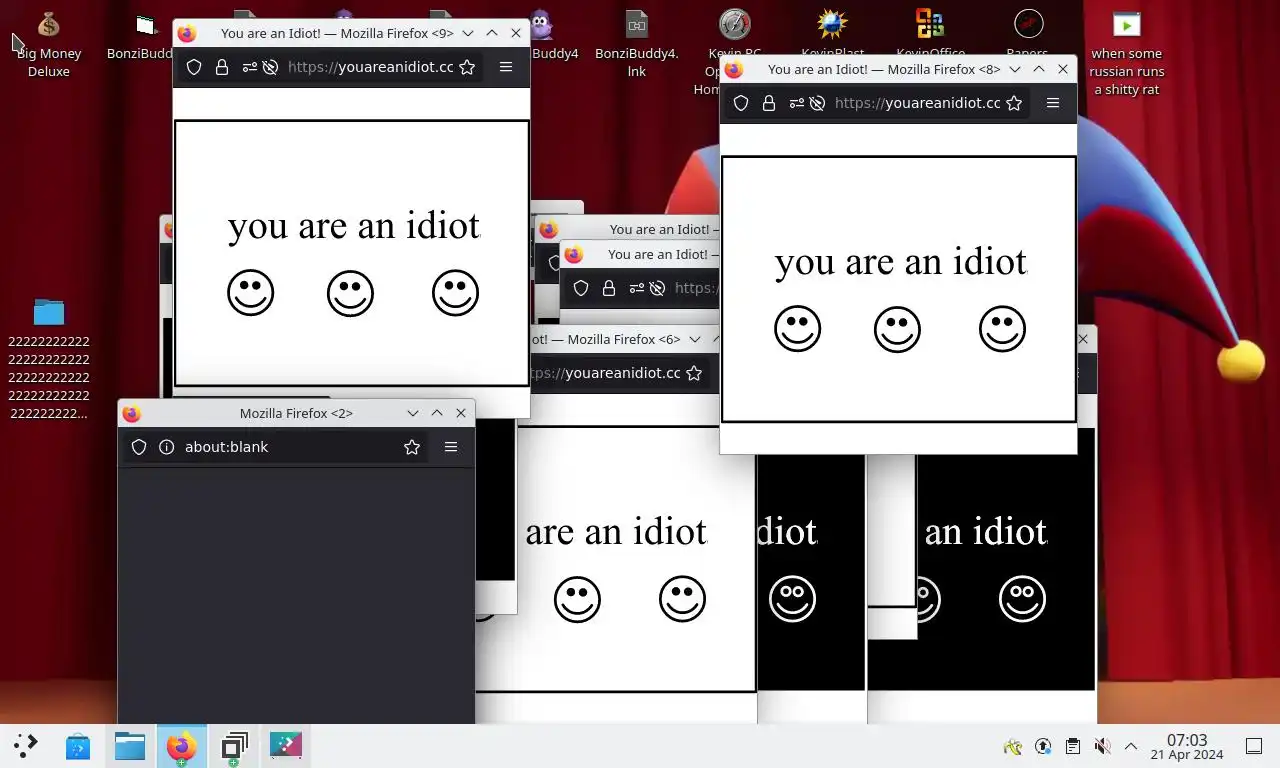
Task: Click autoplay blocked icon in Firefox <8>
Action: click(816, 103)
